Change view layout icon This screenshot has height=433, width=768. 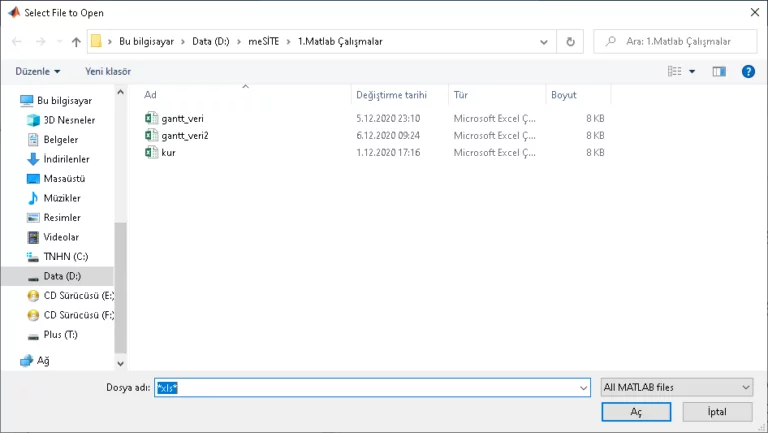click(674, 72)
